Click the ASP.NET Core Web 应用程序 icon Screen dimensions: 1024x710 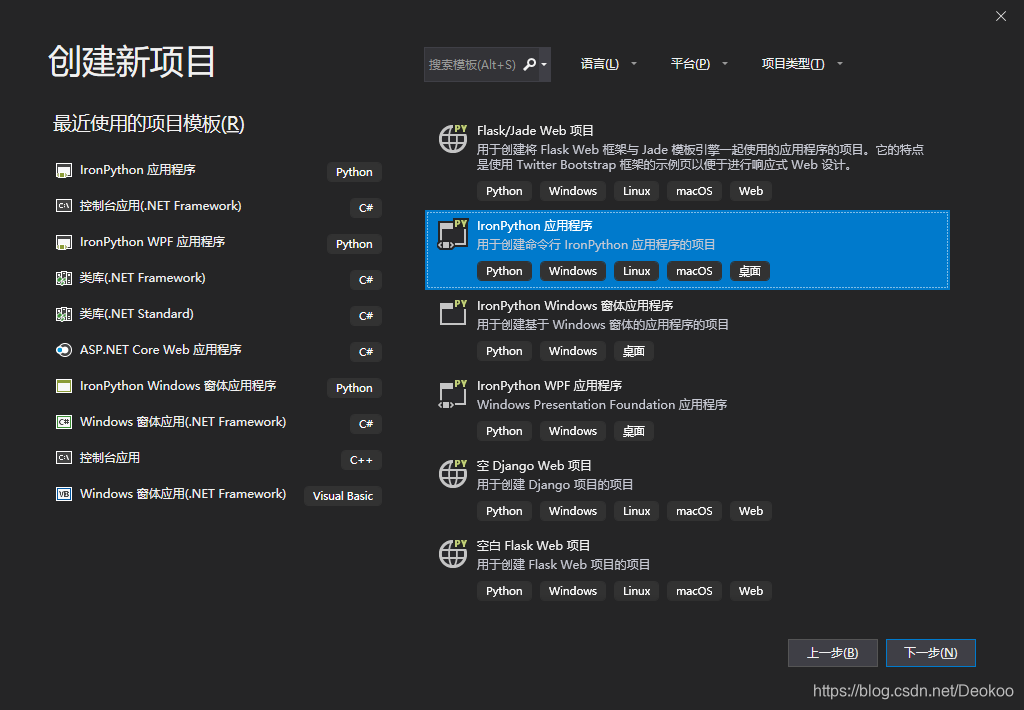63,350
